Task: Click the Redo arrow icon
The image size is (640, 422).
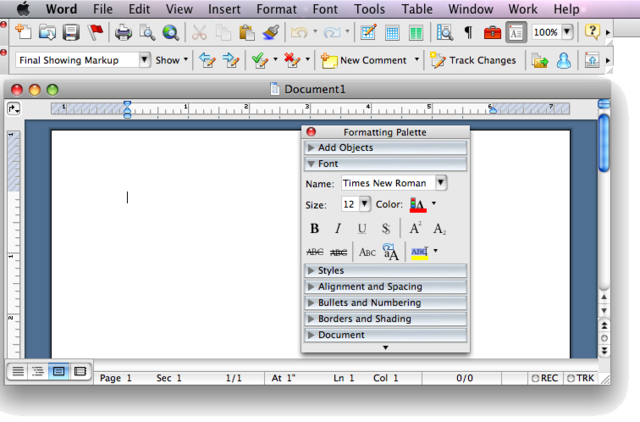Action: [332, 32]
